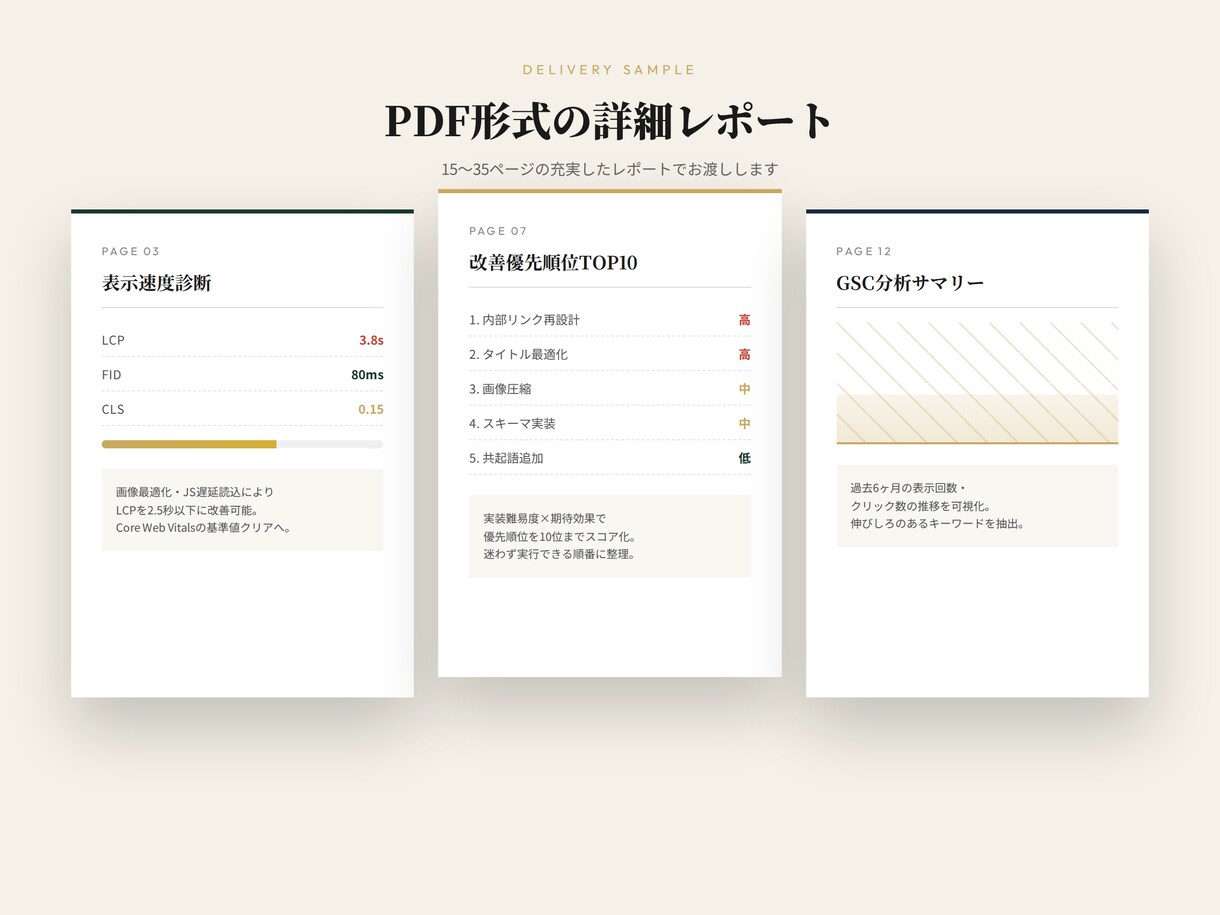Click the 高 priority for タイトル最適化

(744, 354)
